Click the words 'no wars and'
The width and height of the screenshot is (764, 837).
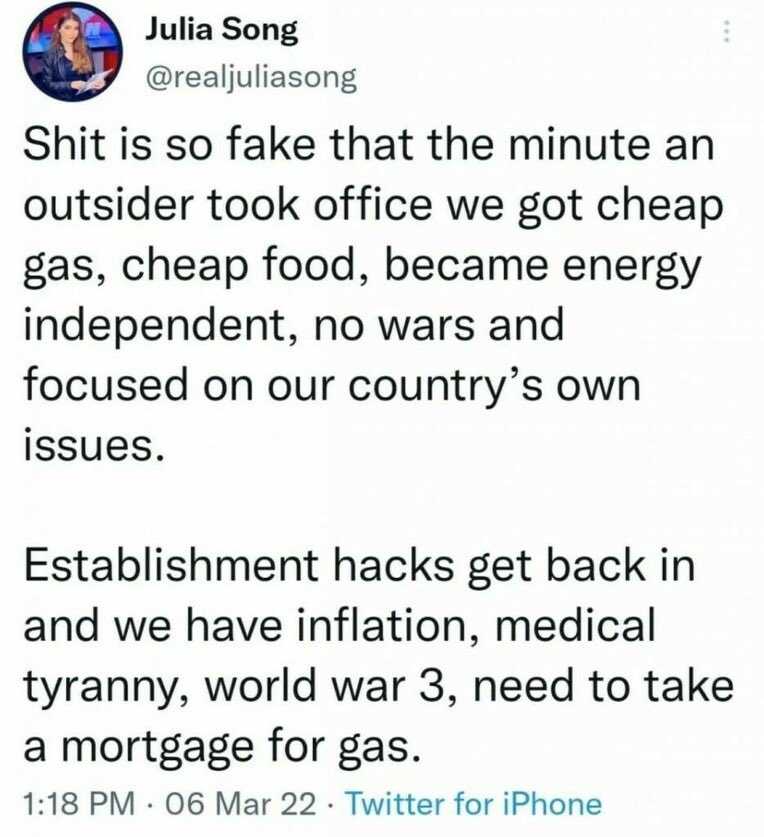click(x=438, y=325)
